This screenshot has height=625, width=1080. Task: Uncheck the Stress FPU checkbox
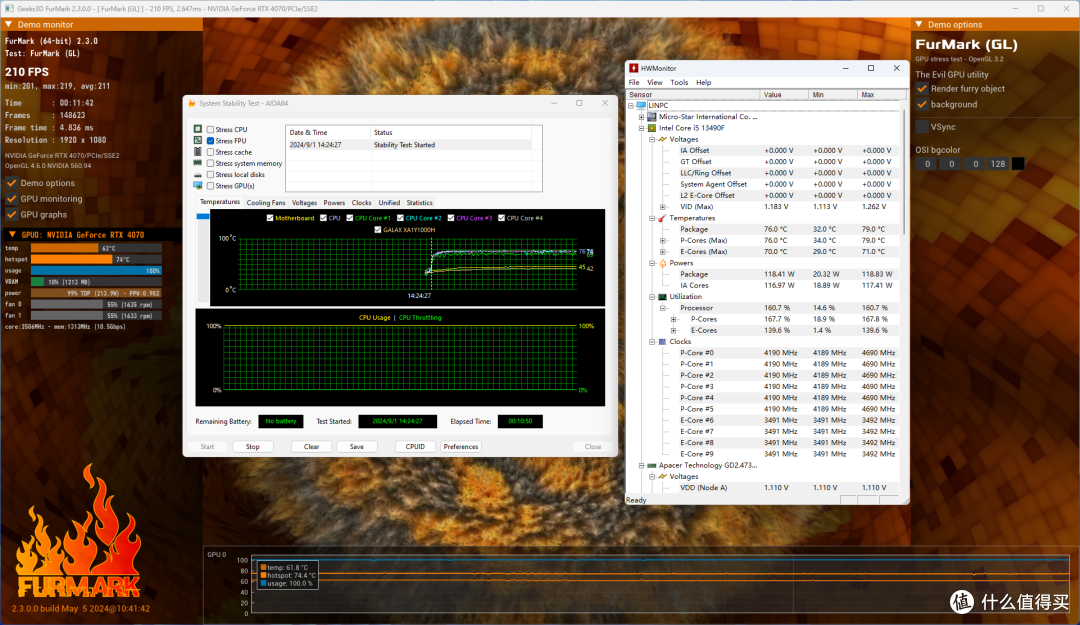[211, 141]
